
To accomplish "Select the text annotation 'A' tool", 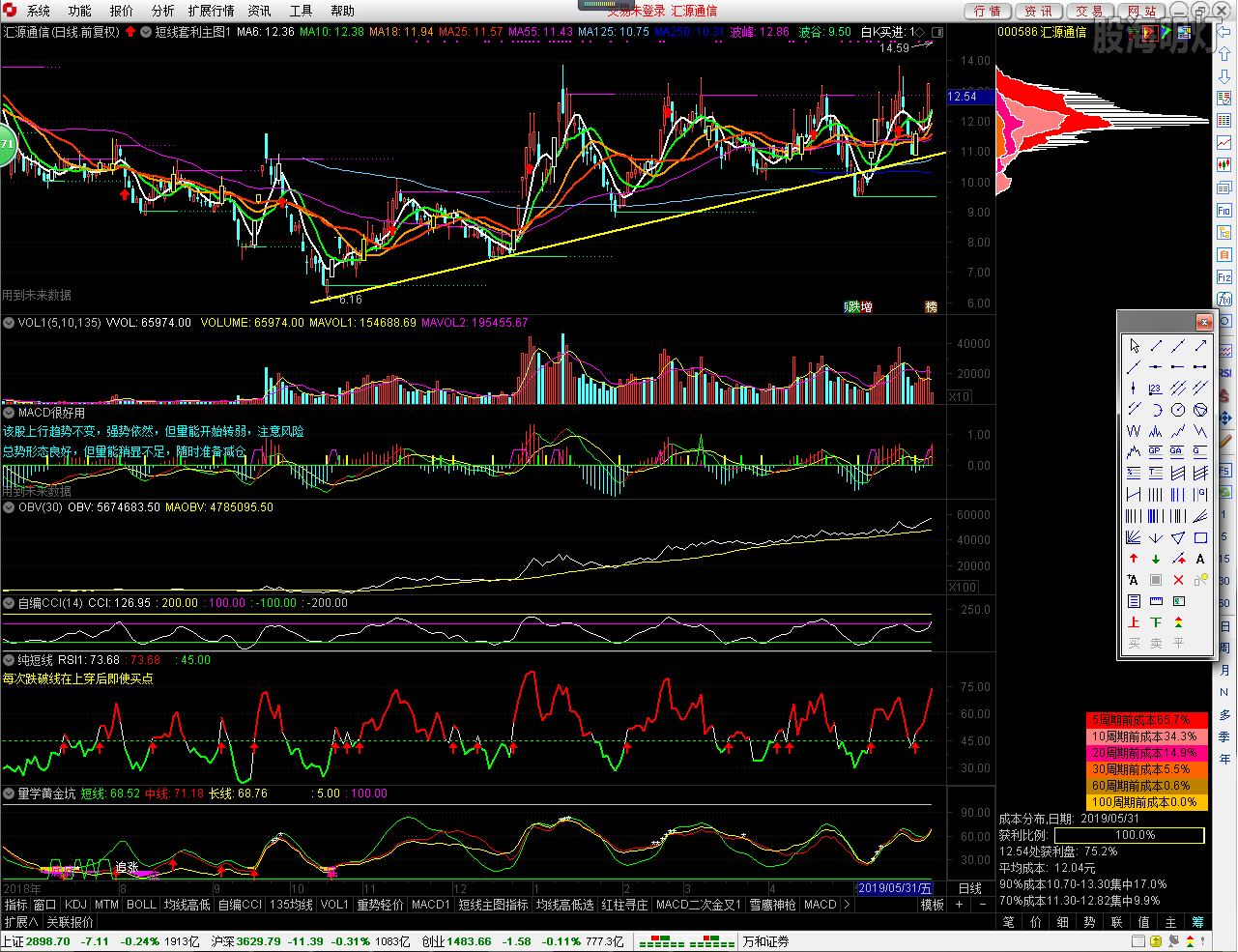I will coord(1200,559).
